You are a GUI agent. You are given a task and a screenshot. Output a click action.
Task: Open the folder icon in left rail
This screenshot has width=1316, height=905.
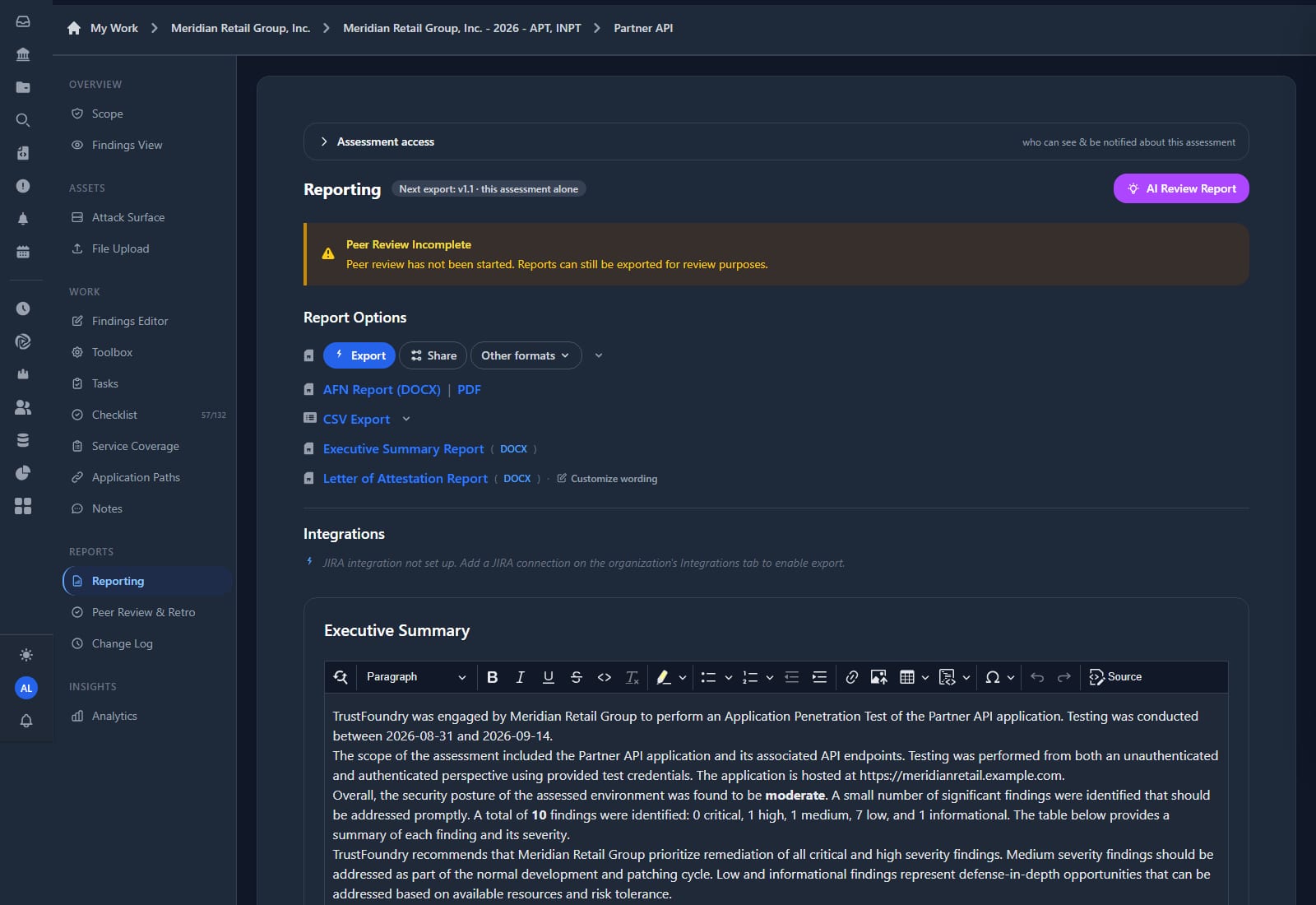[23, 87]
